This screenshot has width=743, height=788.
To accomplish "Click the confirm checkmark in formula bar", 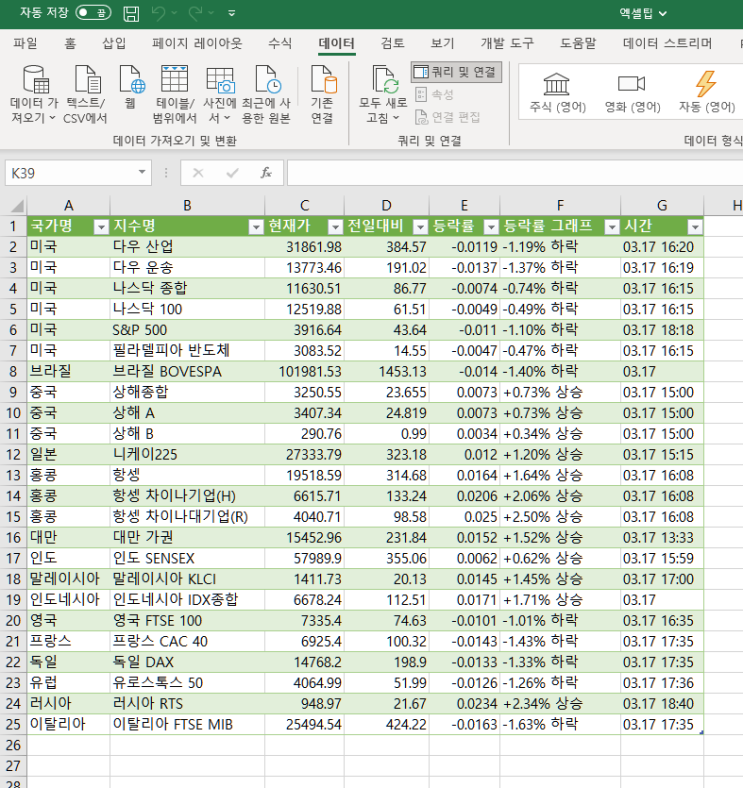I will tap(232, 173).
